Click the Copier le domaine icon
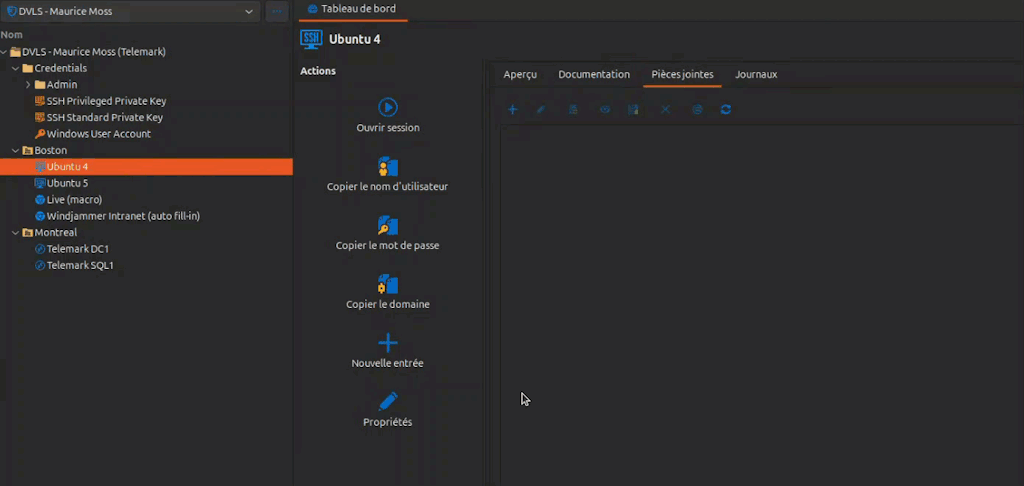The height and width of the screenshot is (486, 1024). click(388, 284)
